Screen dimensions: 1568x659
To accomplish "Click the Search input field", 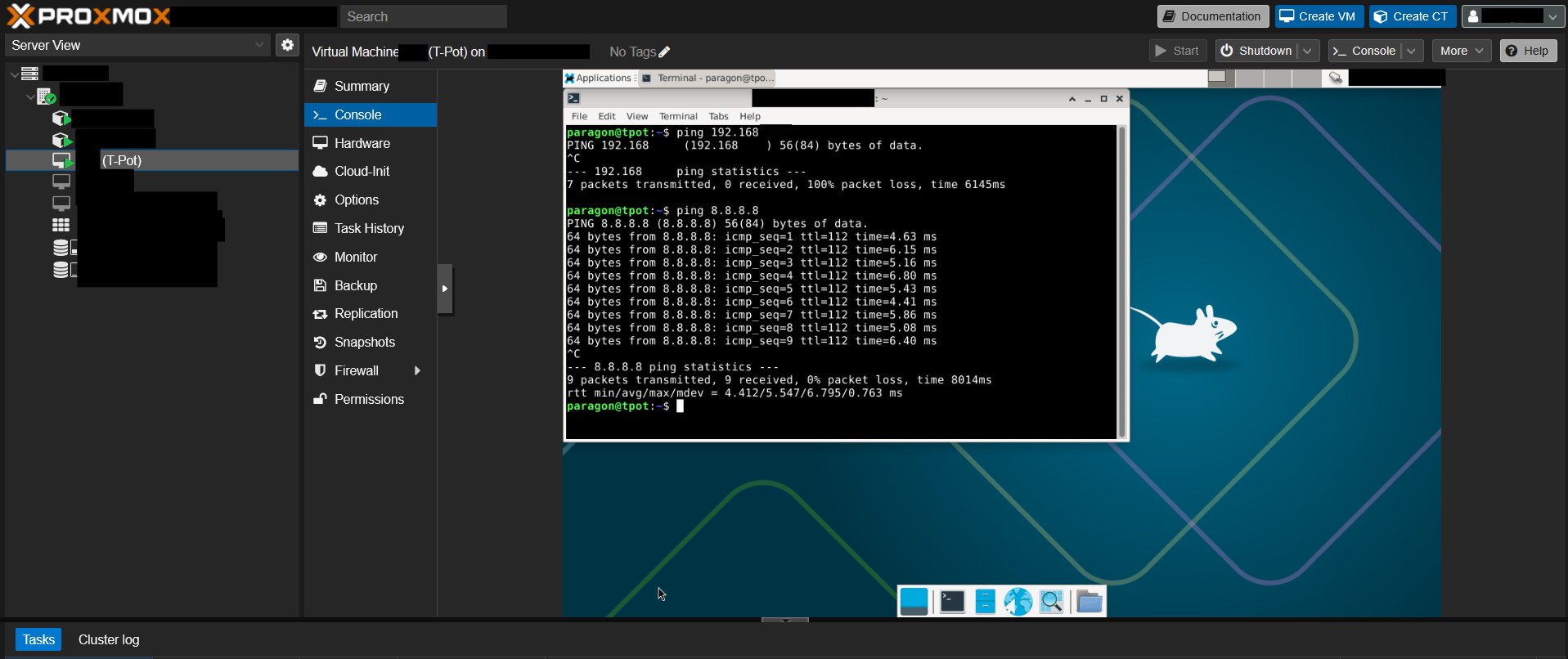I will click(x=423, y=16).
